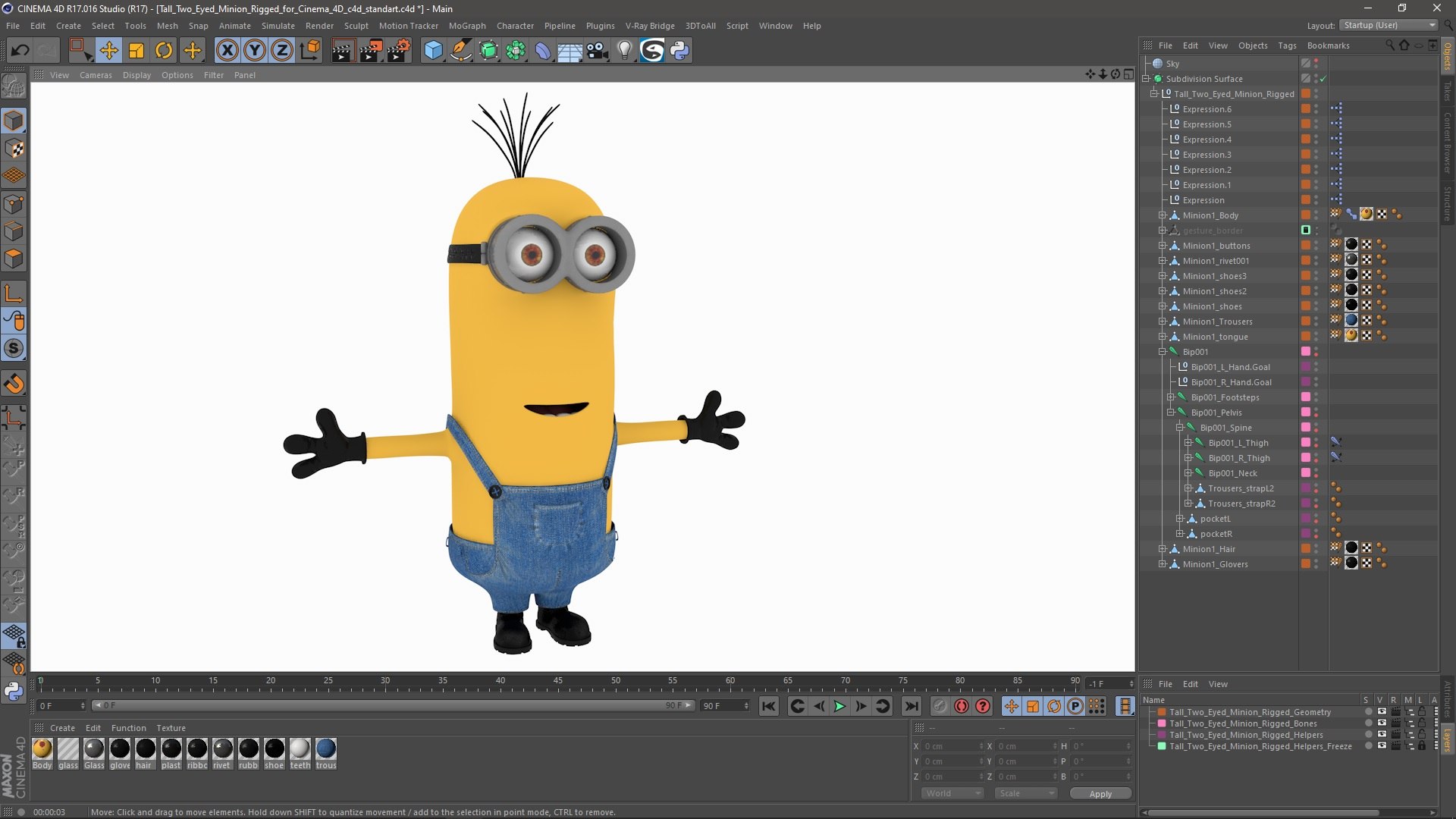Select the trous material swatch
This screenshot has height=819, width=1456.
tap(326, 749)
